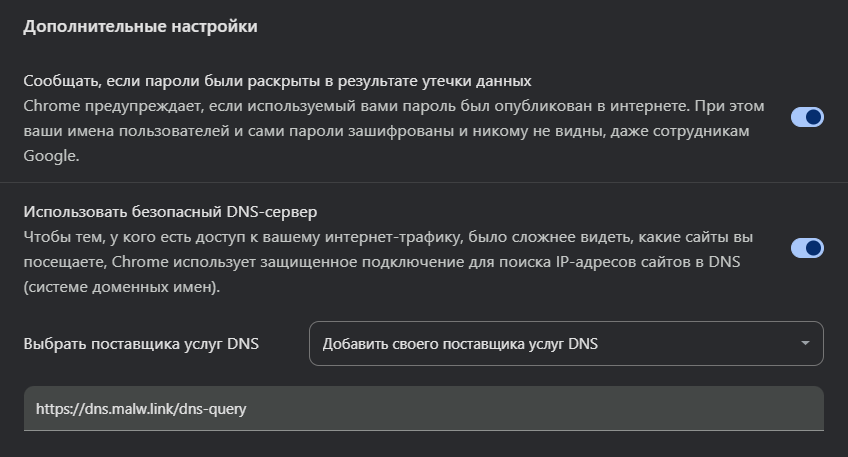Click the line starting "посещаете, Chrome использует"

[380, 263]
